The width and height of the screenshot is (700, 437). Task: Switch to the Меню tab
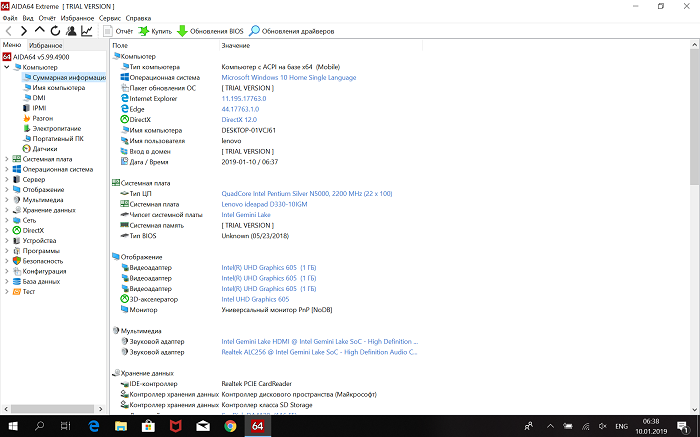click(12, 45)
